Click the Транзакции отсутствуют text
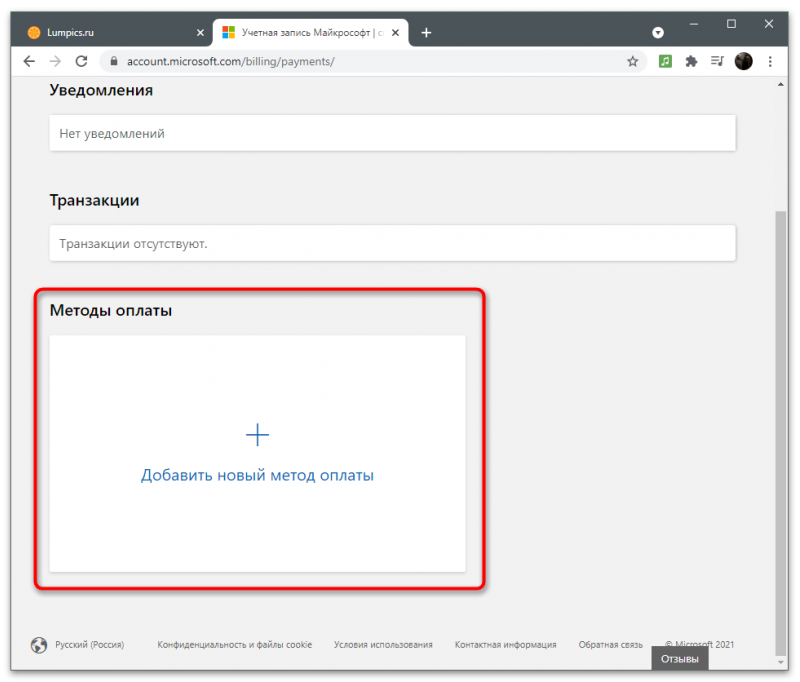The width and height of the screenshot is (800, 682). point(133,244)
